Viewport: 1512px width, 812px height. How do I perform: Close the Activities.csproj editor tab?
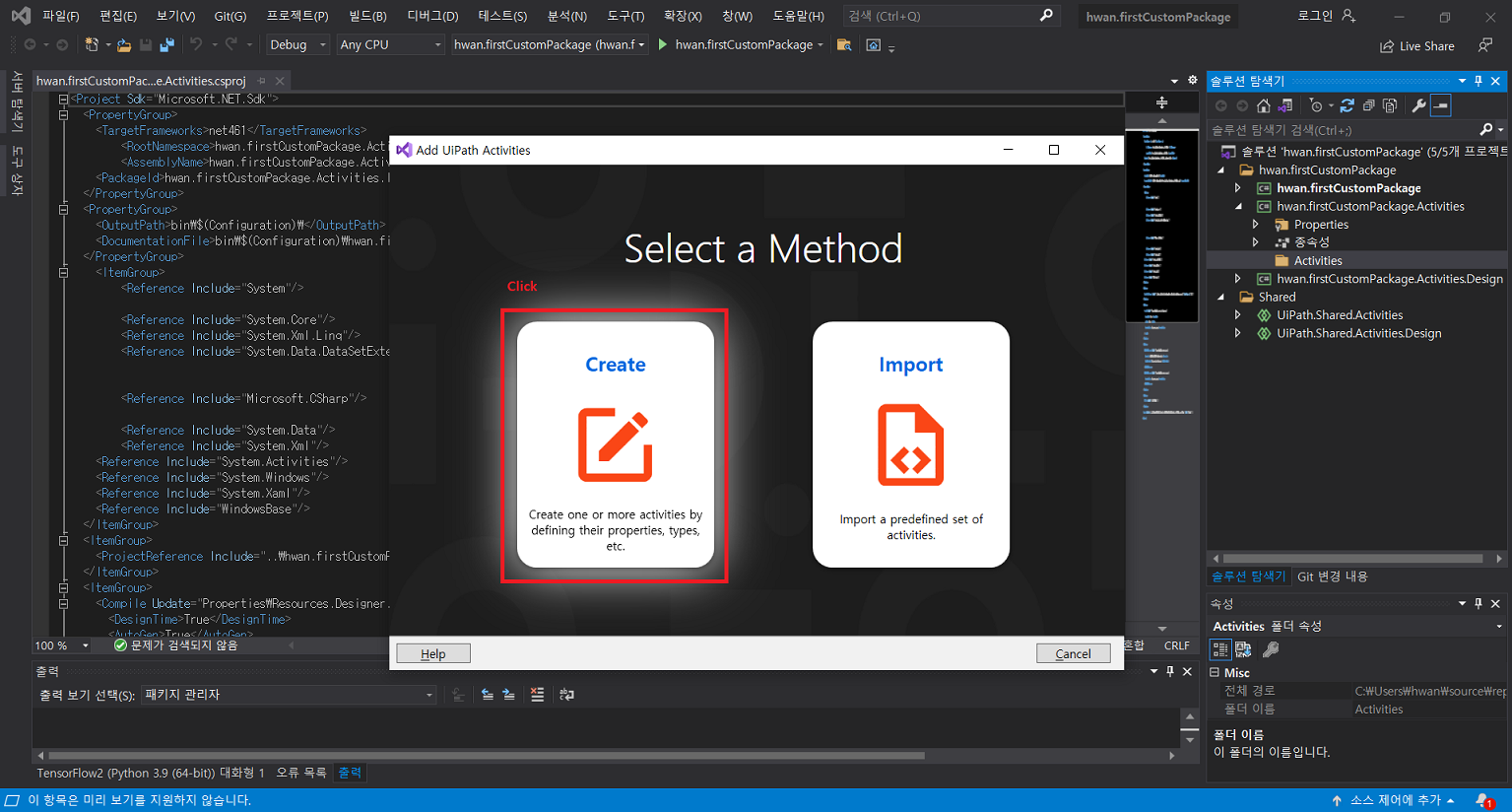(280, 81)
